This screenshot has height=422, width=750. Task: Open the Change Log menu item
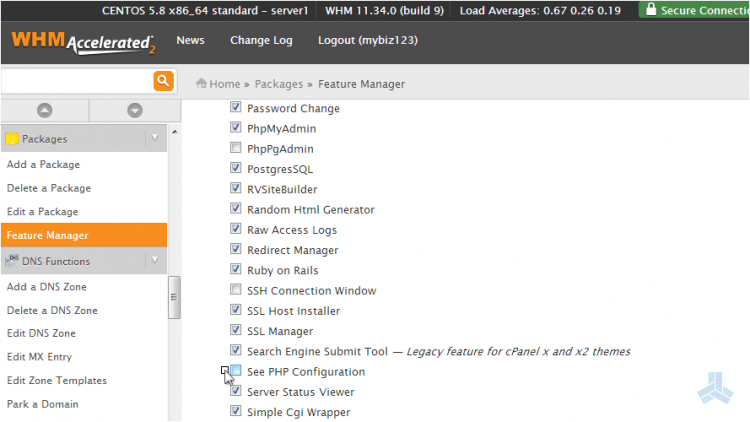click(261, 41)
